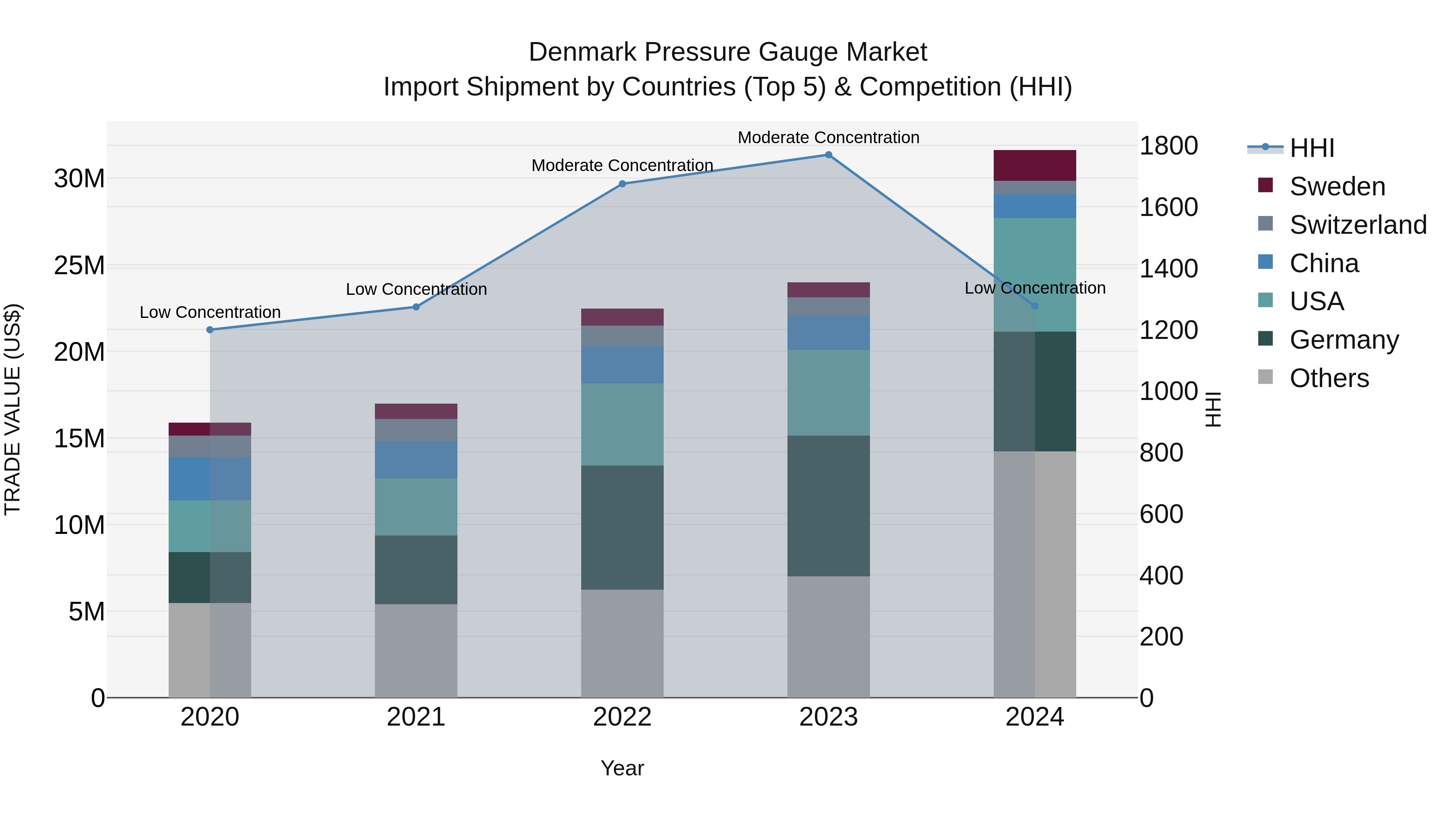Click the HHI data point for 2023
Screen dimensions: 1456x819
(829, 155)
